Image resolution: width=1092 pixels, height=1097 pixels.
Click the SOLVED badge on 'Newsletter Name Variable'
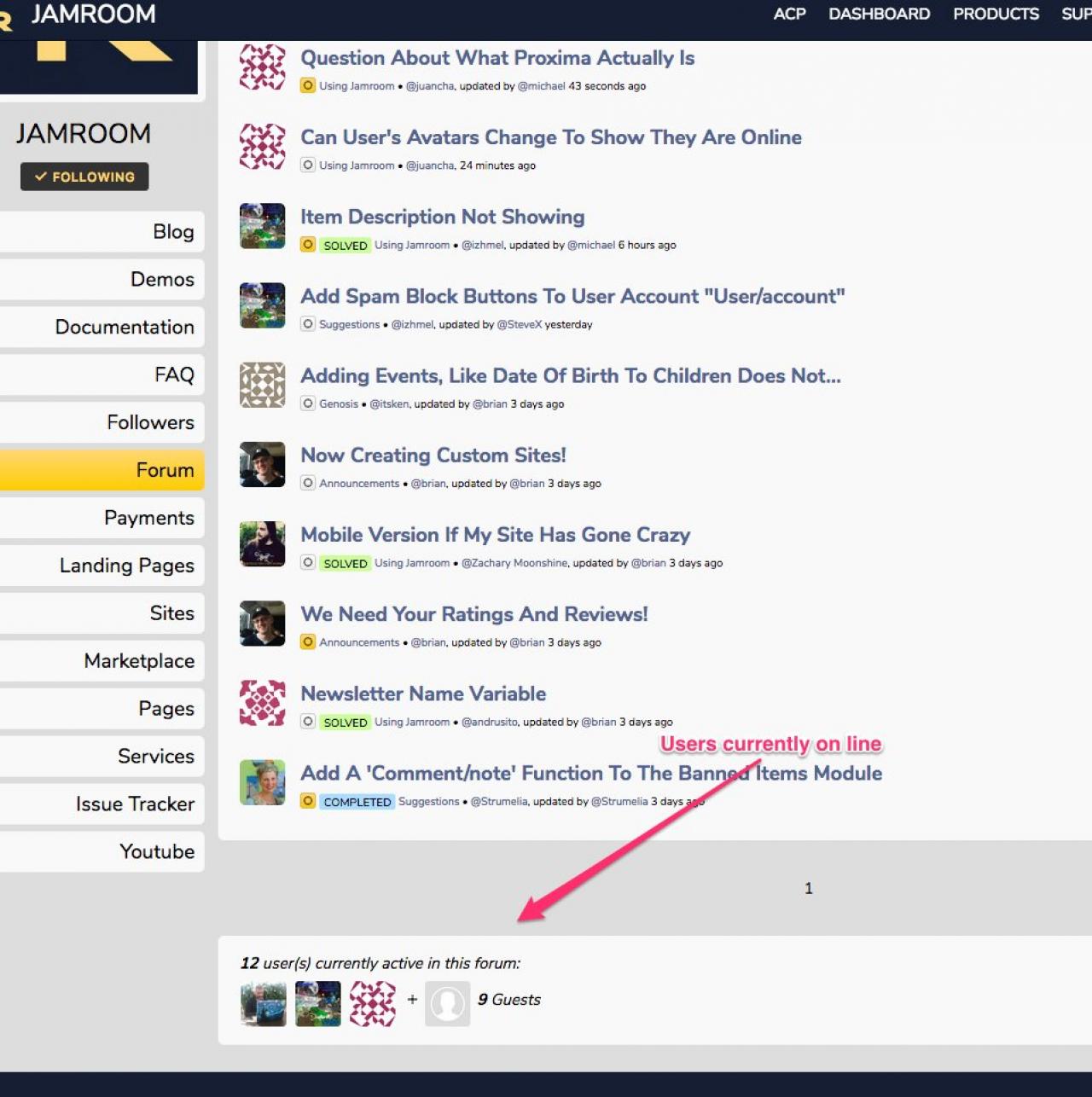346,723
